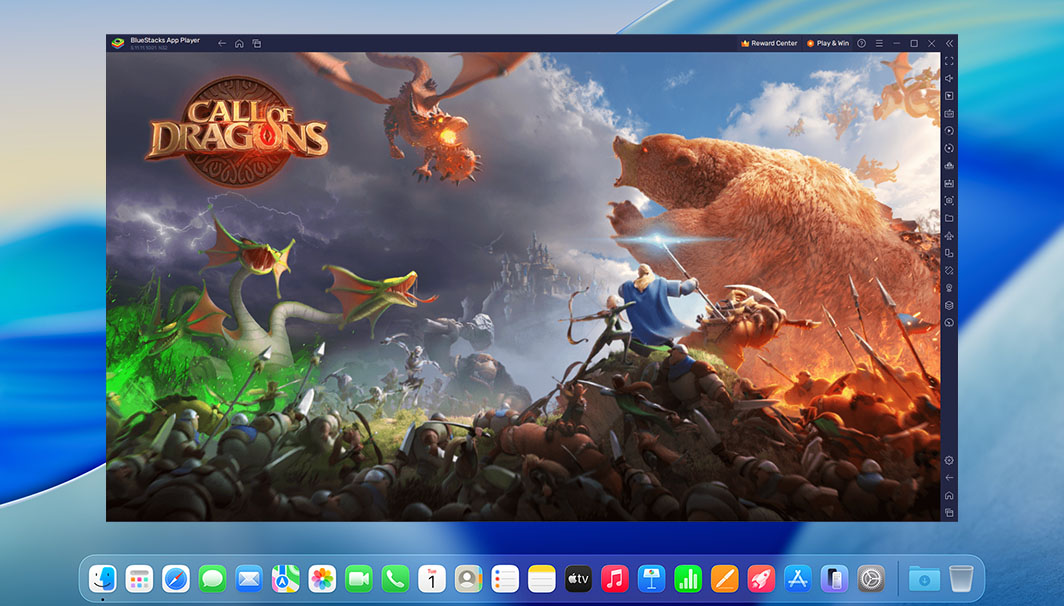This screenshot has width=1064, height=606.
Task: Mute the volume from the sidebar speaker icon
Action: coord(949,78)
